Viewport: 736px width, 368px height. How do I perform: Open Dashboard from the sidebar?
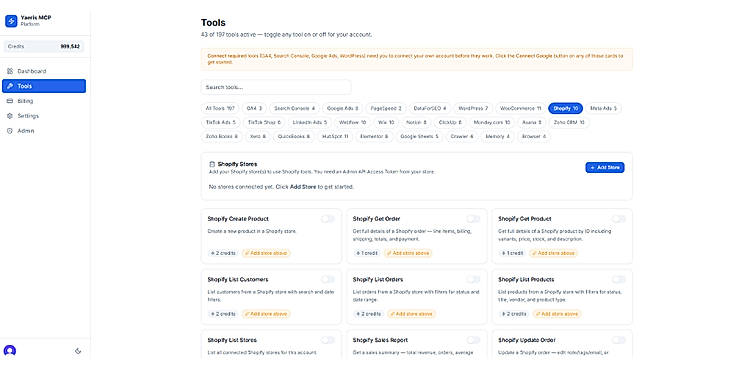click(44, 71)
